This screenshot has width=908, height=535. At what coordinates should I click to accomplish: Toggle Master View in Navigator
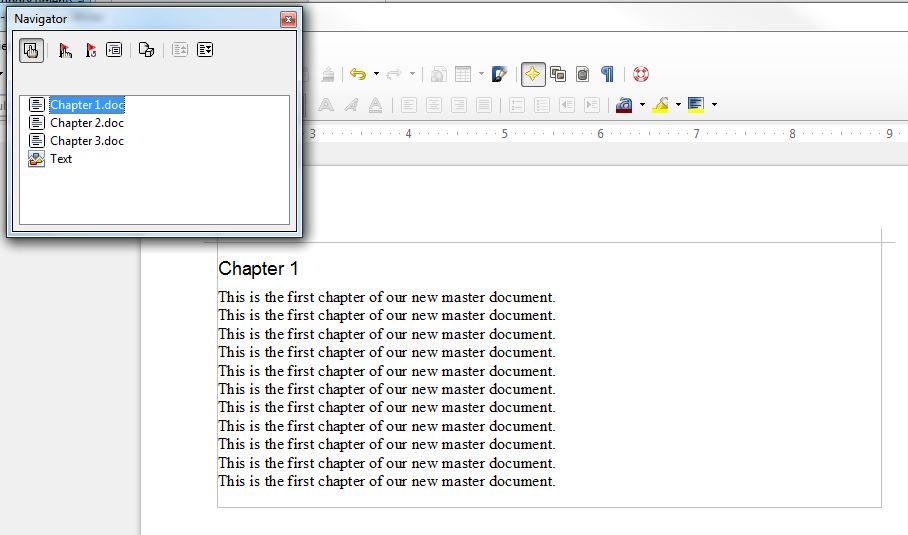31,50
